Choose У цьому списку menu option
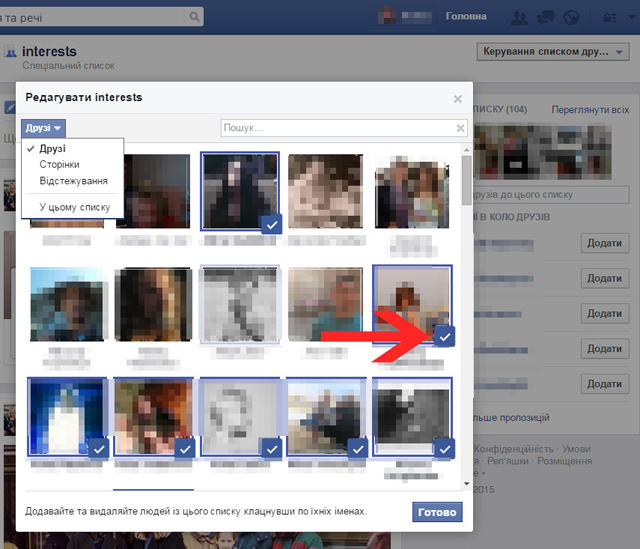 tap(74, 207)
